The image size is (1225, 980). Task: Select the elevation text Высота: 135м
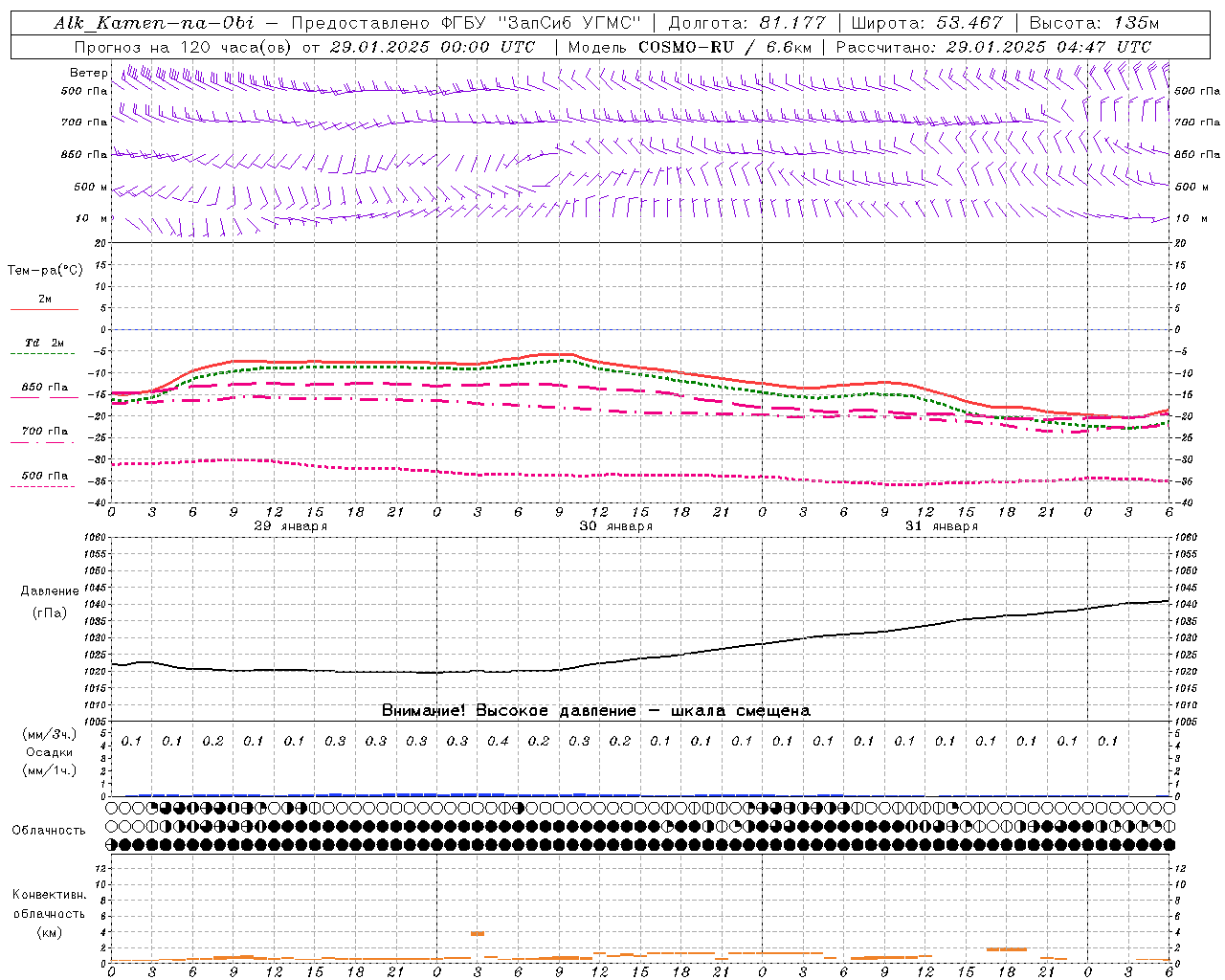click(1094, 23)
